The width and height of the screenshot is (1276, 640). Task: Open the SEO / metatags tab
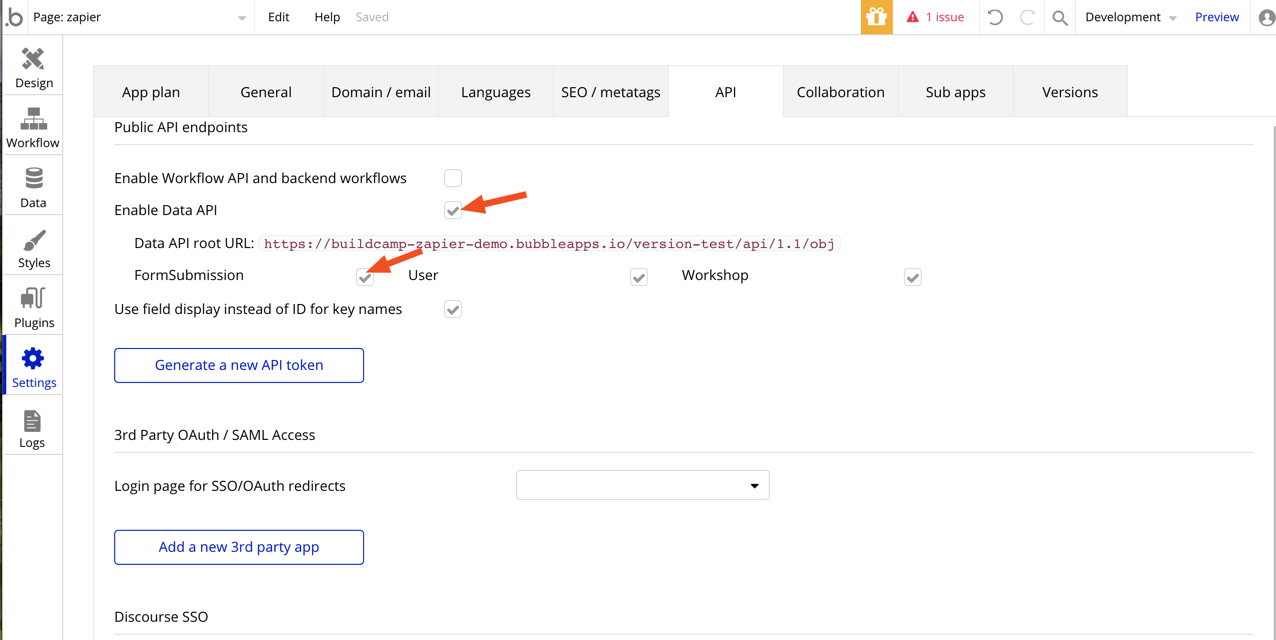[x=610, y=91]
